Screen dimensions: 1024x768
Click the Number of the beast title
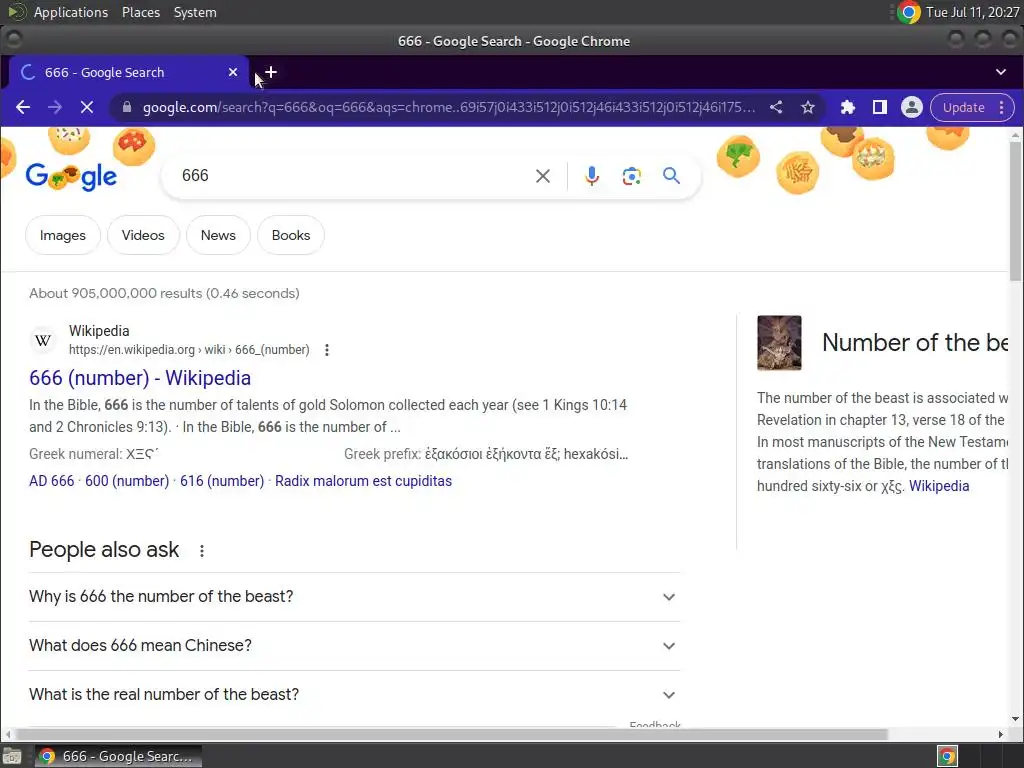point(915,343)
